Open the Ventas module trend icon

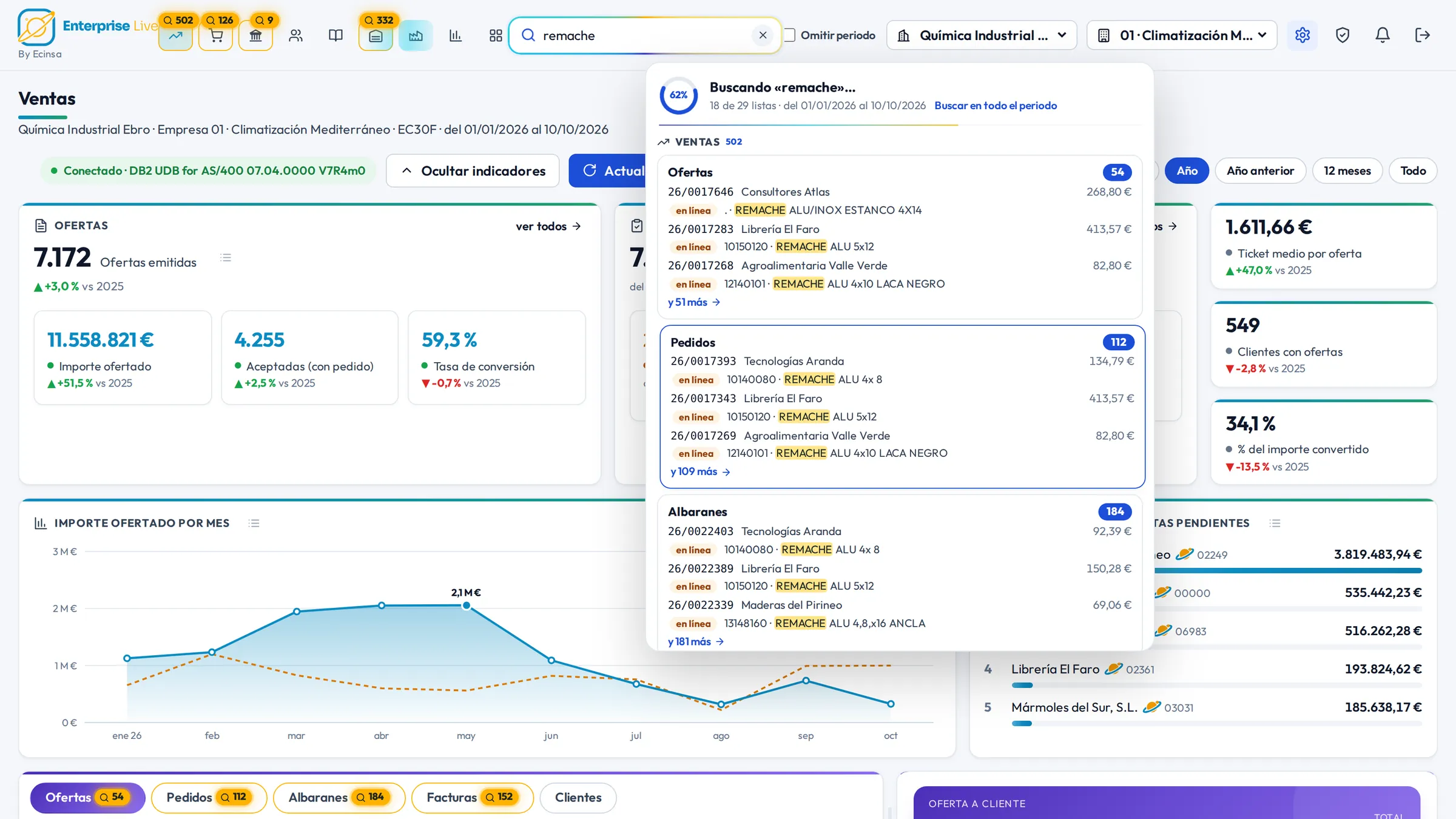point(175,36)
